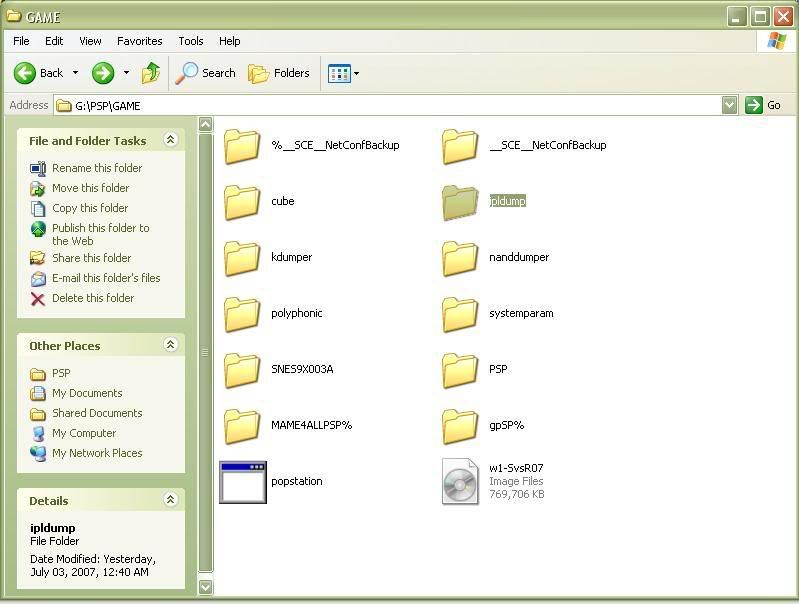The width and height of the screenshot is (799, 604).
Task: Select the ipldump folder icon
Action: coord(460,202)
